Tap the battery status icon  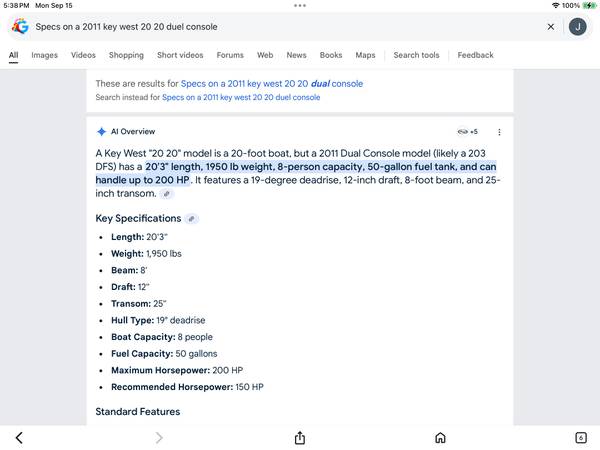coord(589,5)
